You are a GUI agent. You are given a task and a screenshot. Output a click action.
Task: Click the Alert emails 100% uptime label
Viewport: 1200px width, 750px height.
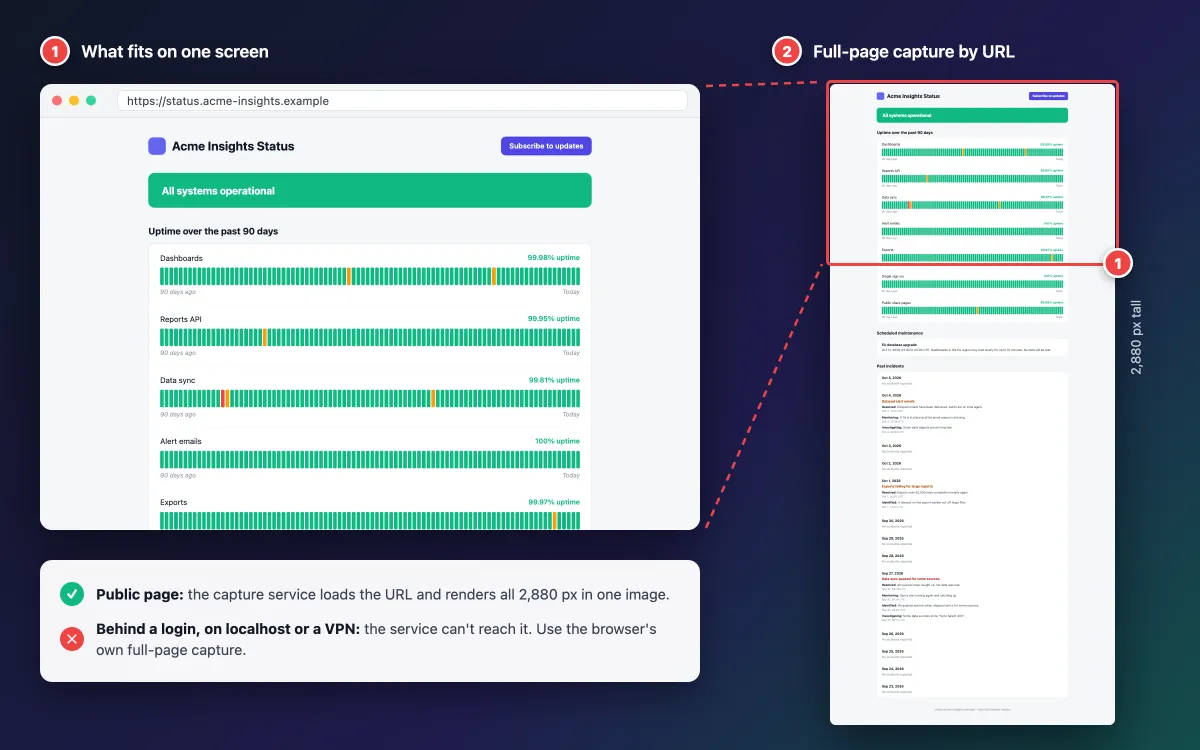point(557,441)
